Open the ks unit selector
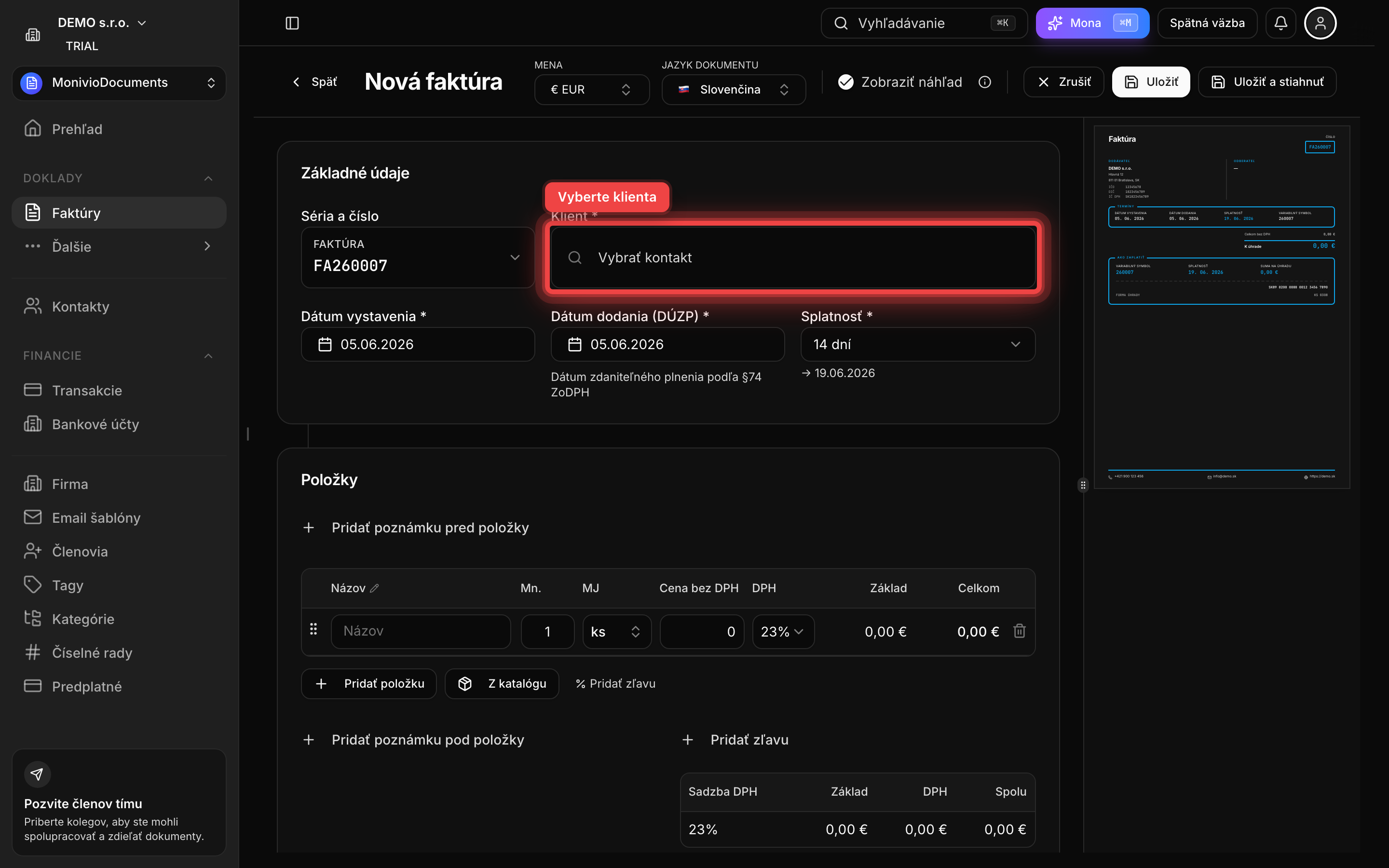The height and width of the screenshot is (868, 1389). pos(617,632)
